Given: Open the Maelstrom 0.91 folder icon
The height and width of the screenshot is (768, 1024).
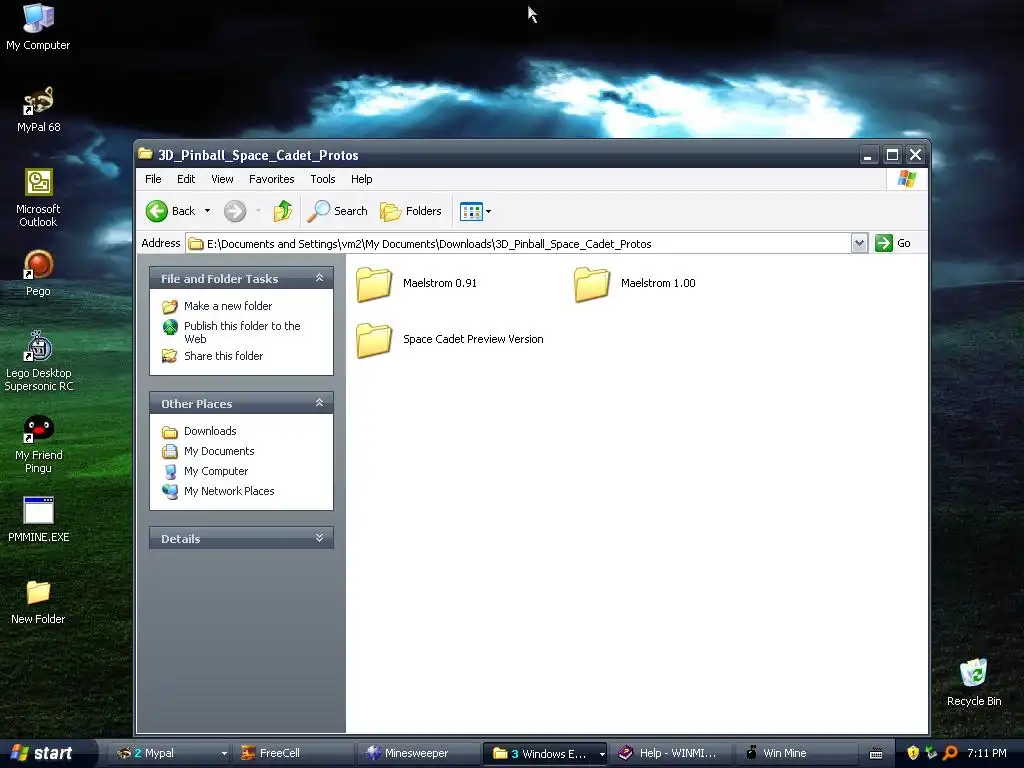Looking at the screenshot, I should (374, 284).
